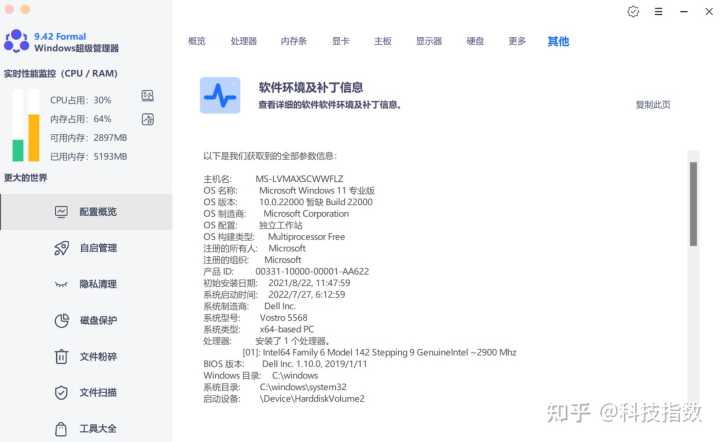Click the orange memory usage bar
This screenshot has width=720, height=442.
(34, 138)
